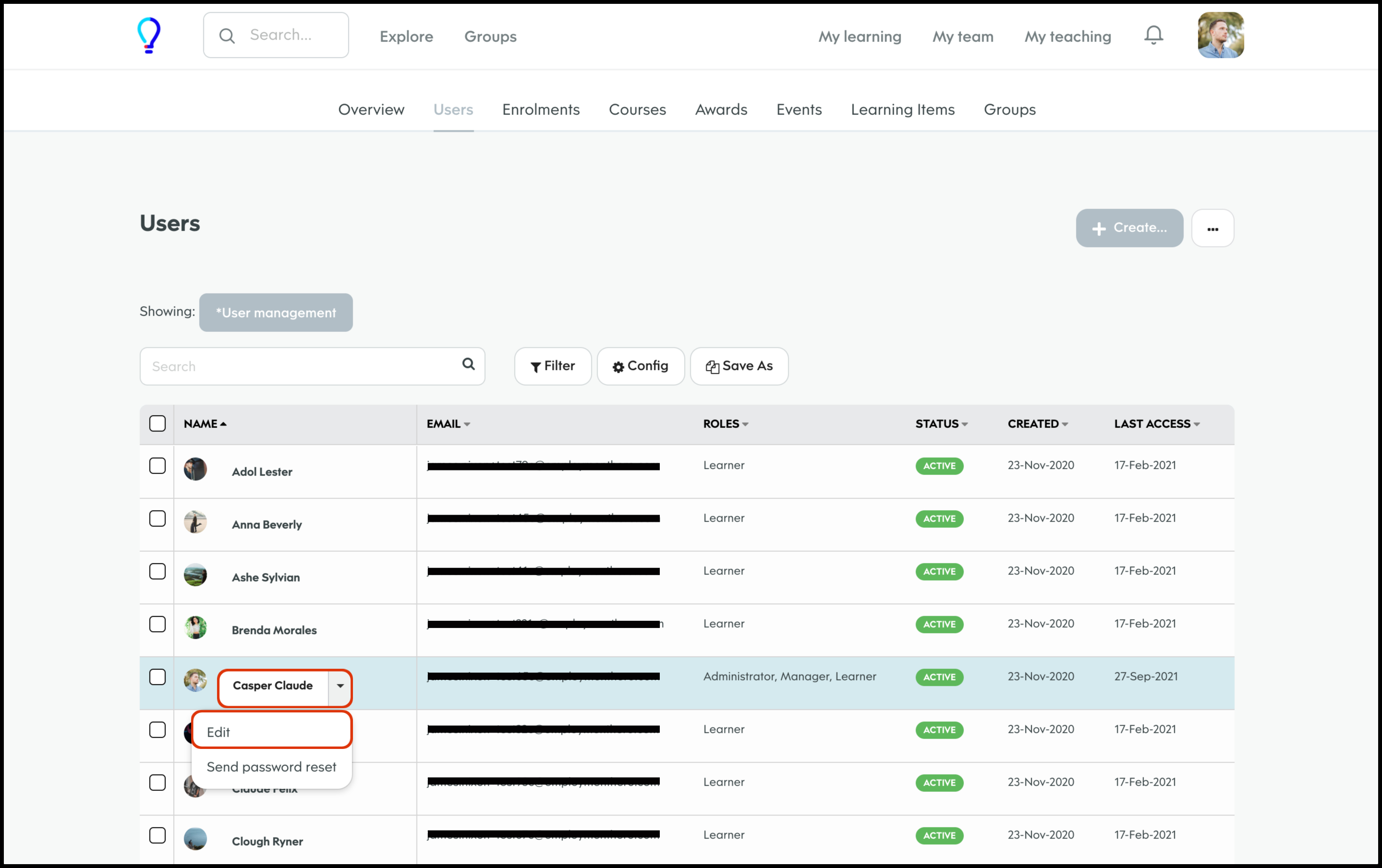This screenshot has height=868, width=1382.
Task: Choose Edit from the user menu
Action: coord(271,732)
